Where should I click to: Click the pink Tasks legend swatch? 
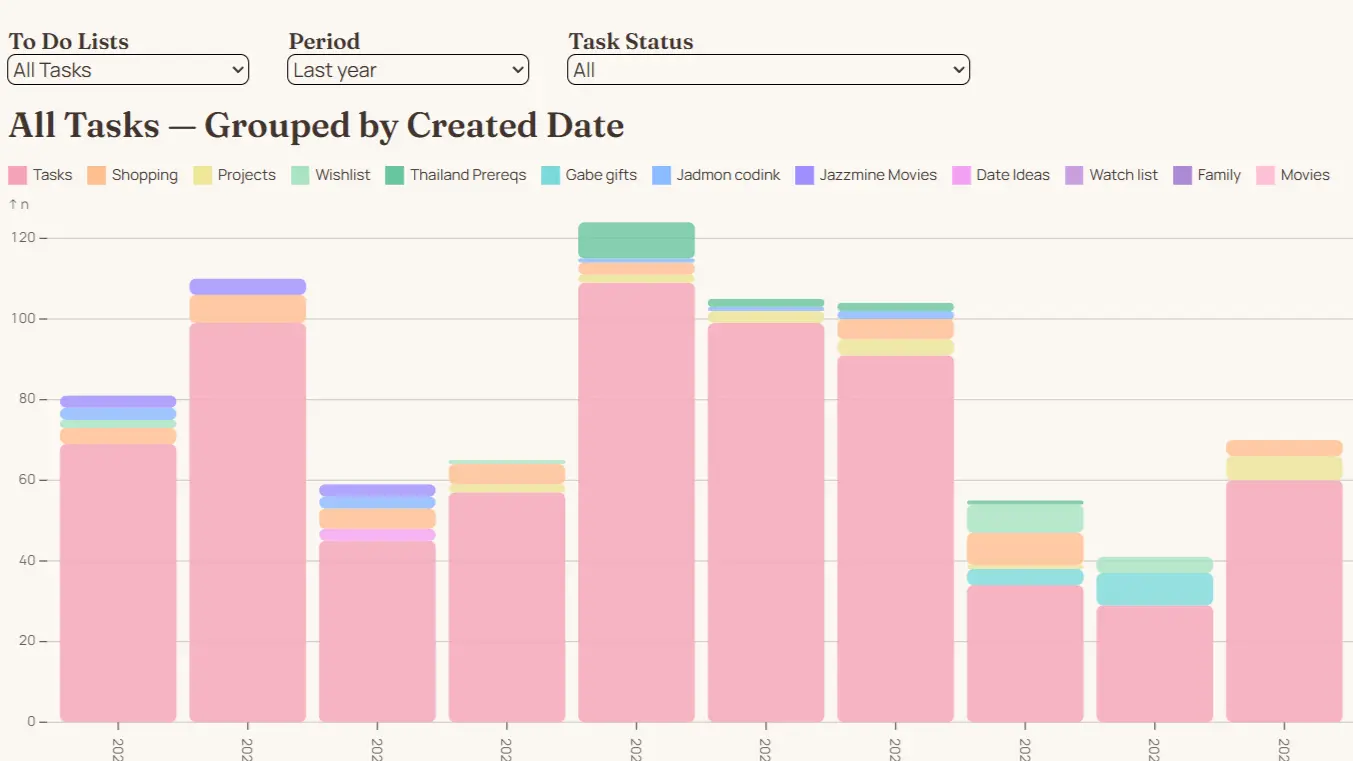[18, 175]
